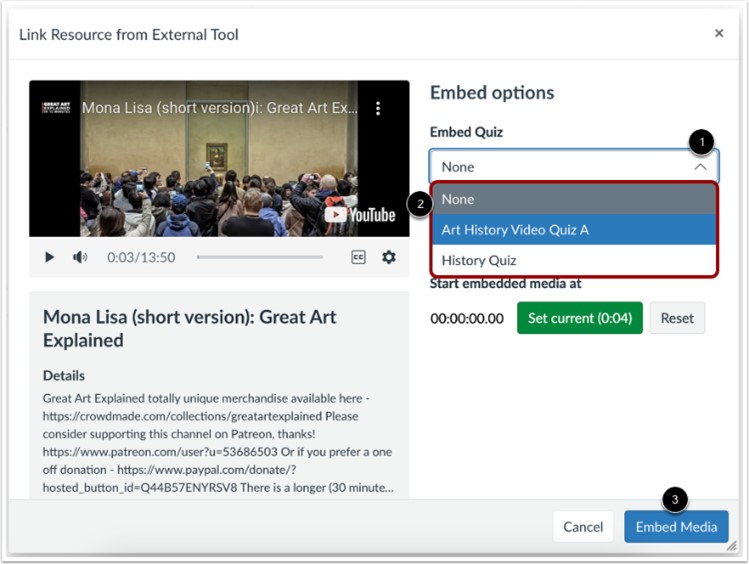The height and width of the screenshot is (564, 749).
Task: Pick History Quiz option
Action: pyautogui.click(x=574, y=260)
